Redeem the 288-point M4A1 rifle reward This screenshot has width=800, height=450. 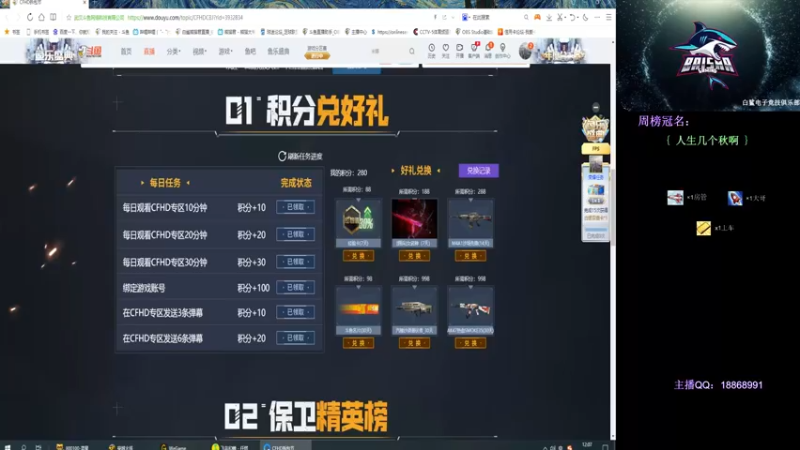coord(470,256)
